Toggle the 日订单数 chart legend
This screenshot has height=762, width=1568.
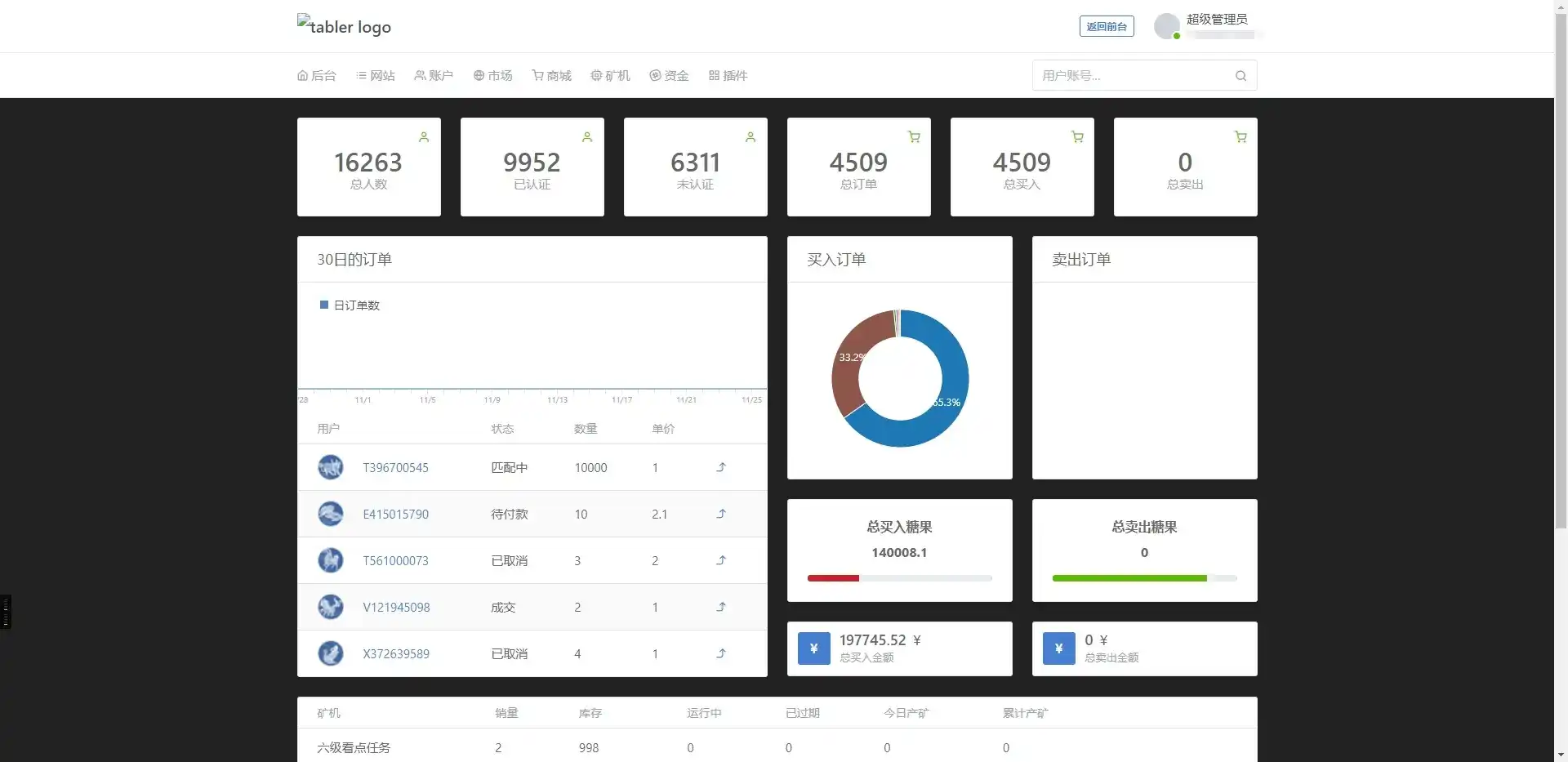point(350,305)
